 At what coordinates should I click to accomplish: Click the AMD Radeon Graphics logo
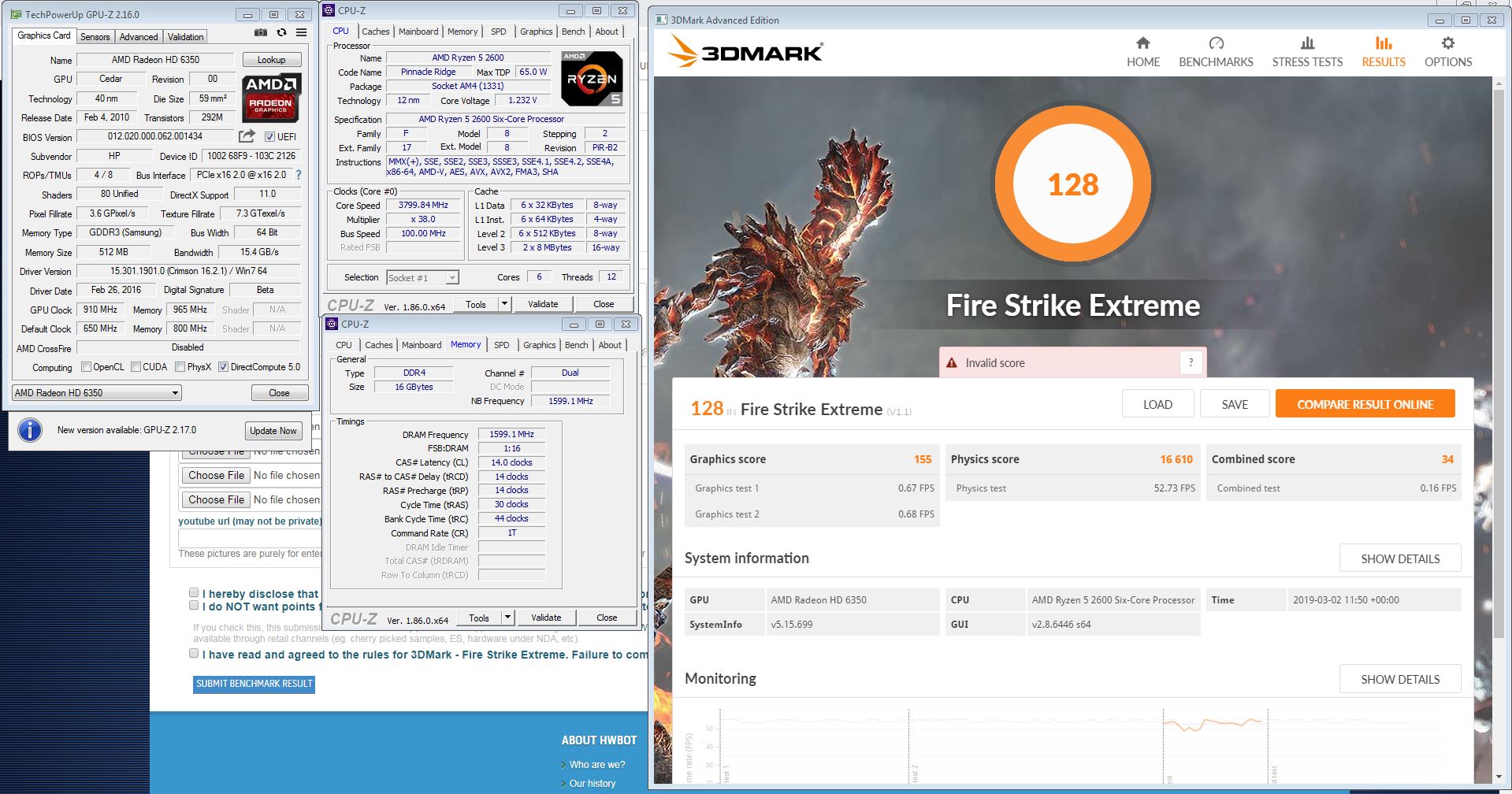point(271,98)
